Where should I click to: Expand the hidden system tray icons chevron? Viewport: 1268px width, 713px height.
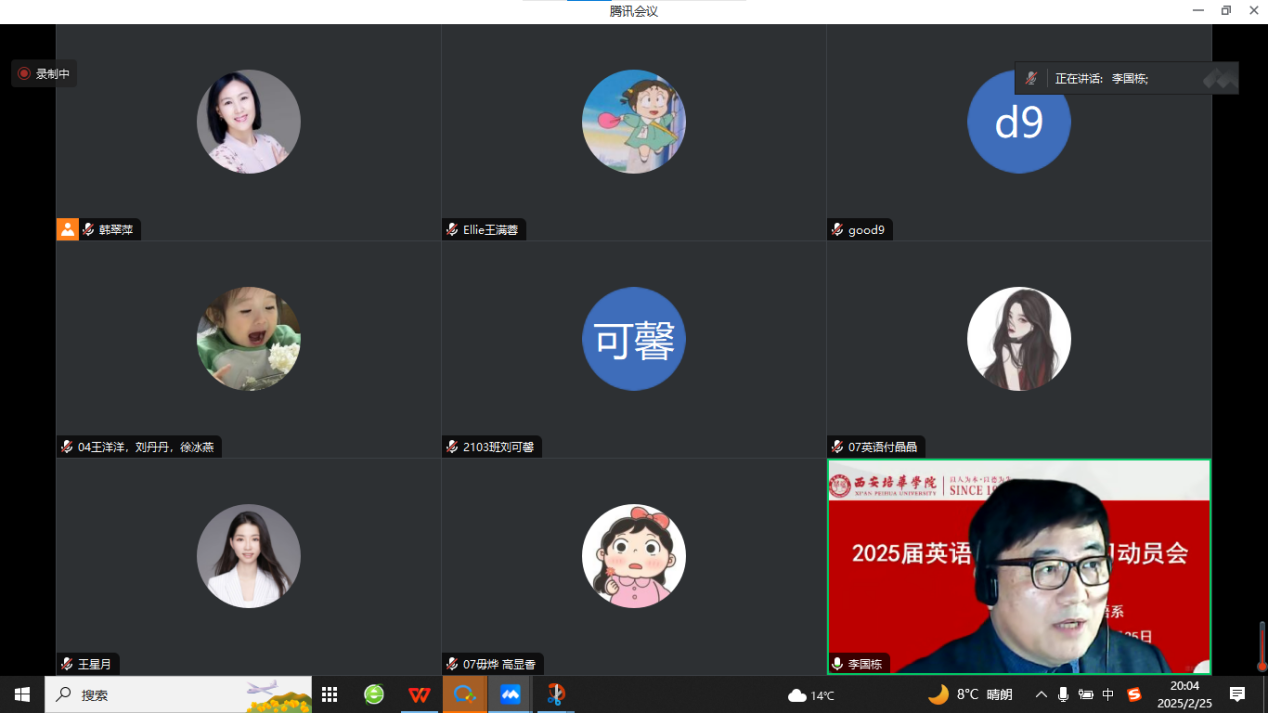[x=1041, y=695]
